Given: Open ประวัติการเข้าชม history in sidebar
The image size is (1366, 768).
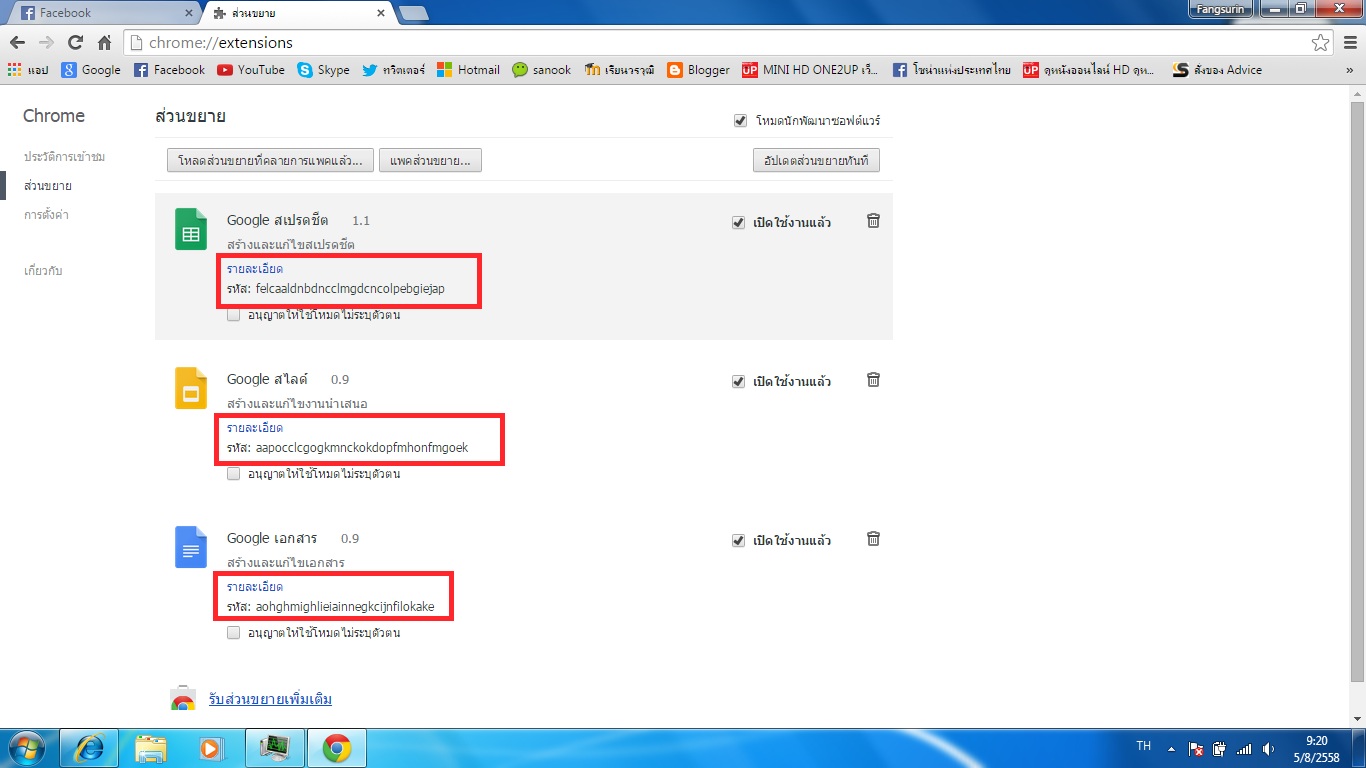Looking at the screenshot, I should click(x=64, y=157).
